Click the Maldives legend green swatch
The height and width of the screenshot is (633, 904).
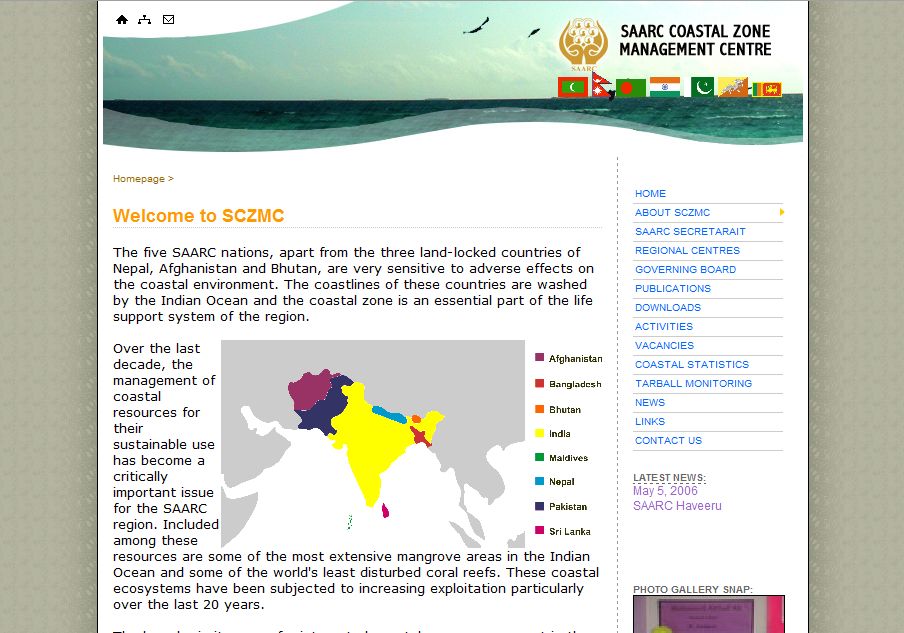click(x=540, y=457)
